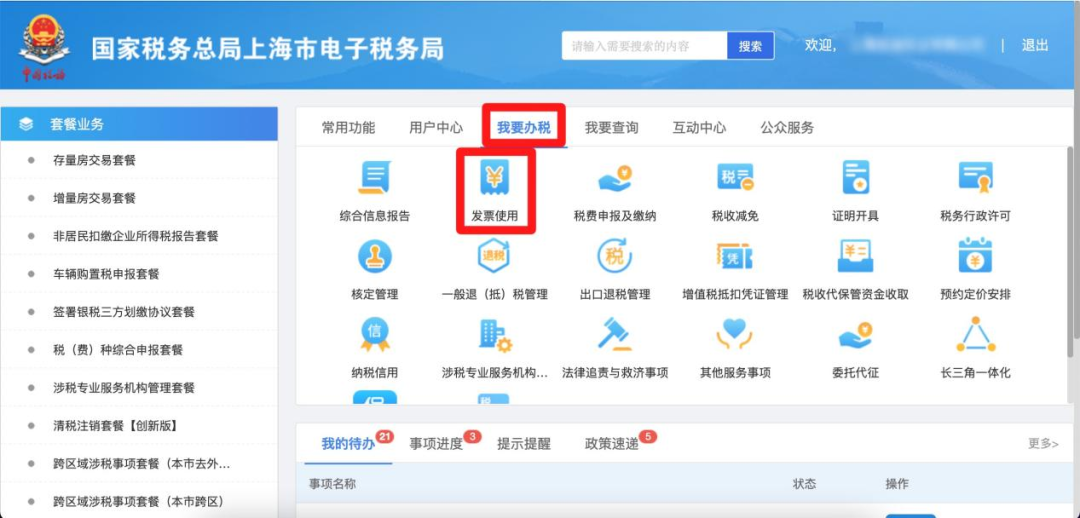The width and height of the screenshot is (1080, 518).
Task: Open the 委托代征 icon
Action: tap(855, 335)
